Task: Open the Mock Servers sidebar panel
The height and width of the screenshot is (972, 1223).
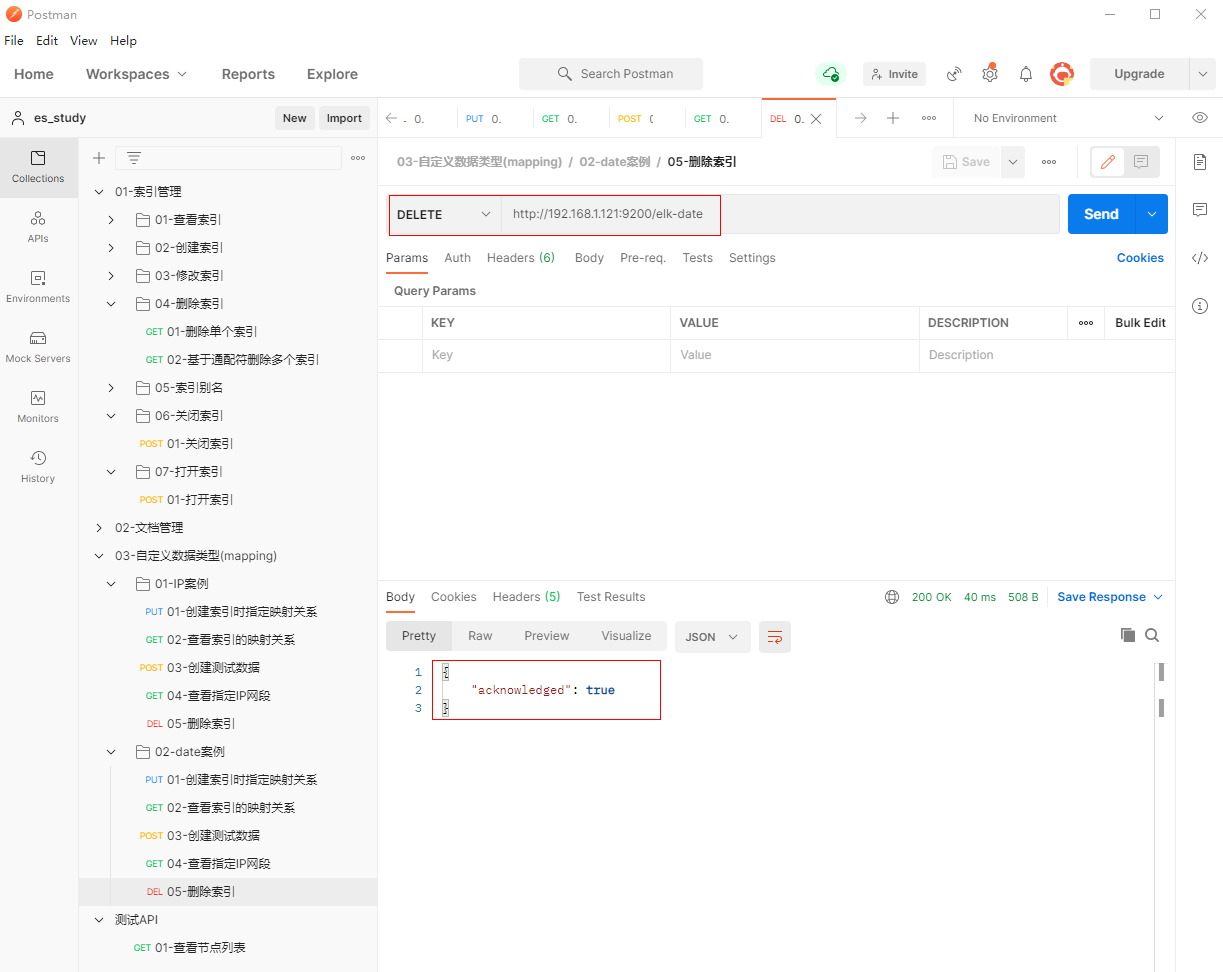Action: point(38,346)
